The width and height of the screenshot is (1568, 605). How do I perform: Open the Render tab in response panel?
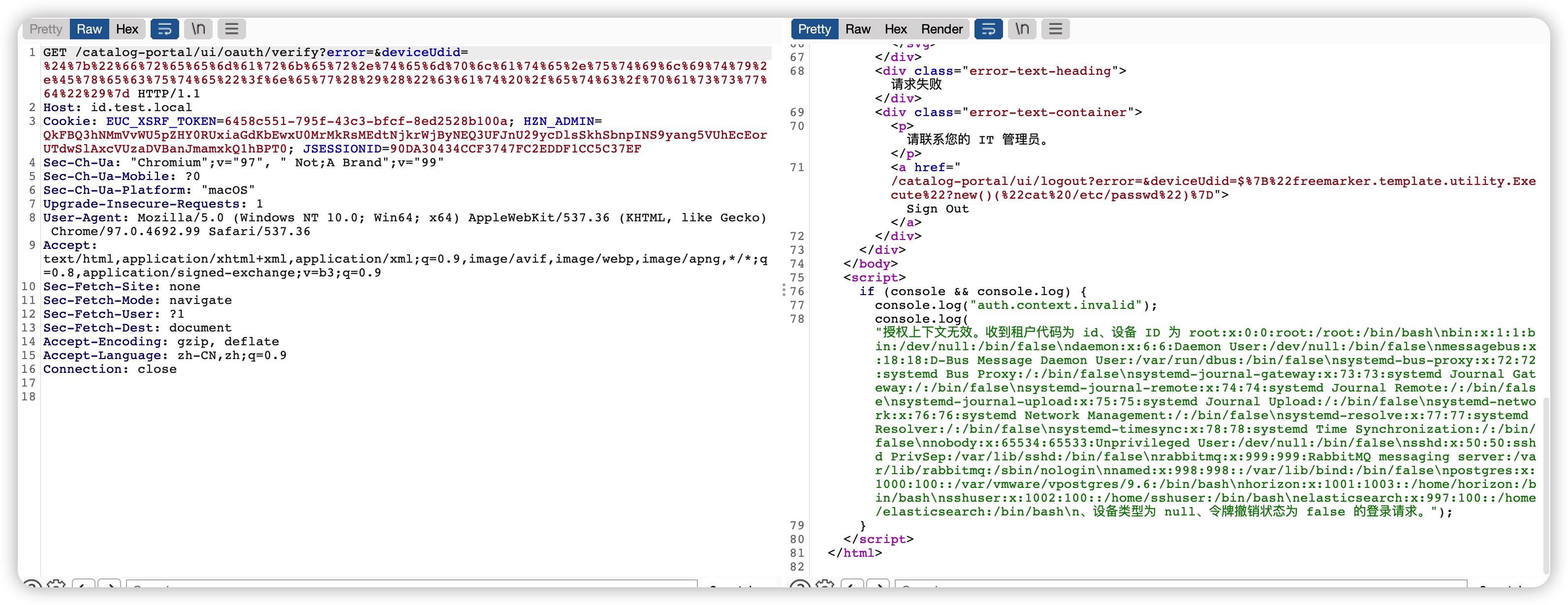941,29
